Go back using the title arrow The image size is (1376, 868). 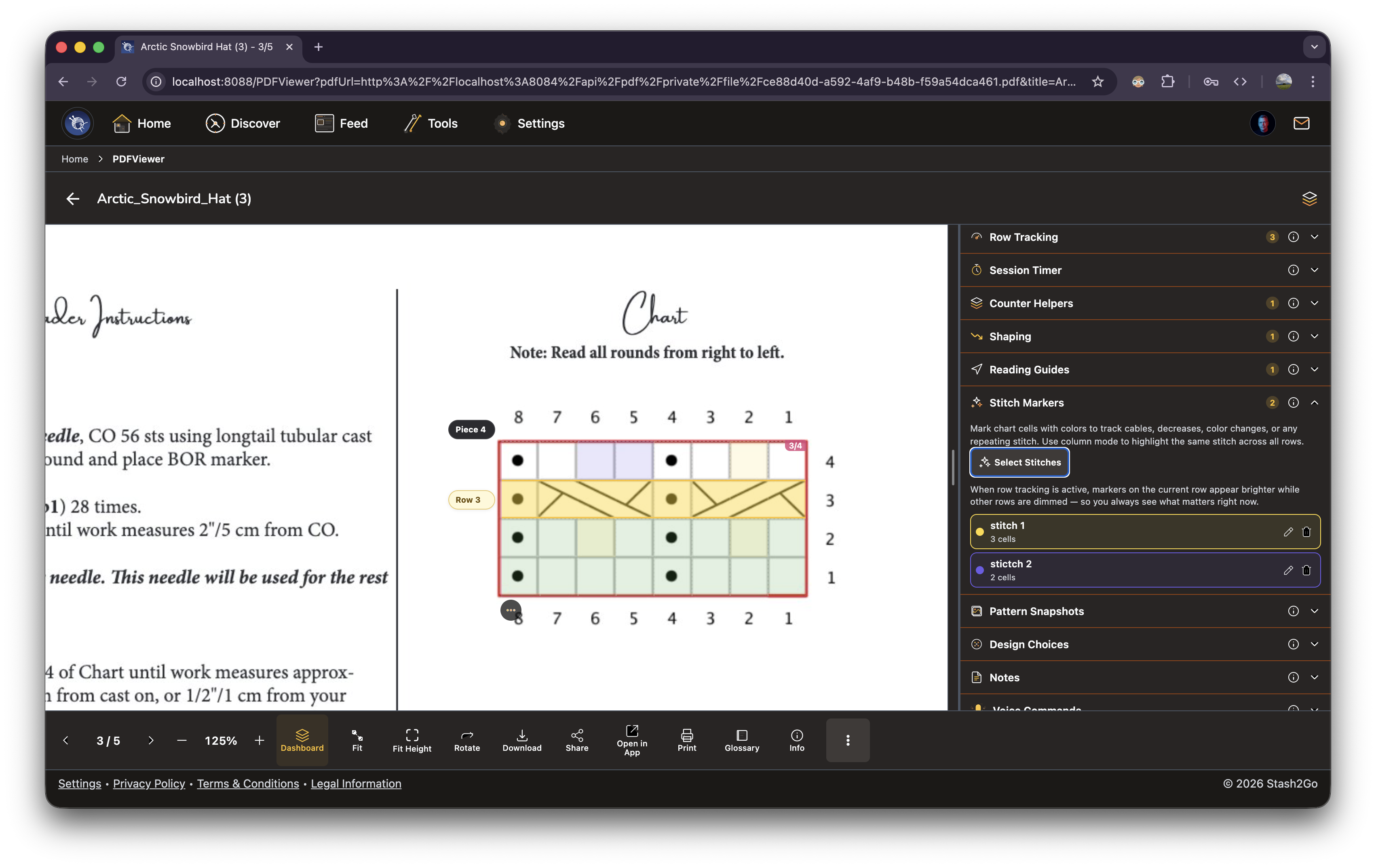(73, 198)
